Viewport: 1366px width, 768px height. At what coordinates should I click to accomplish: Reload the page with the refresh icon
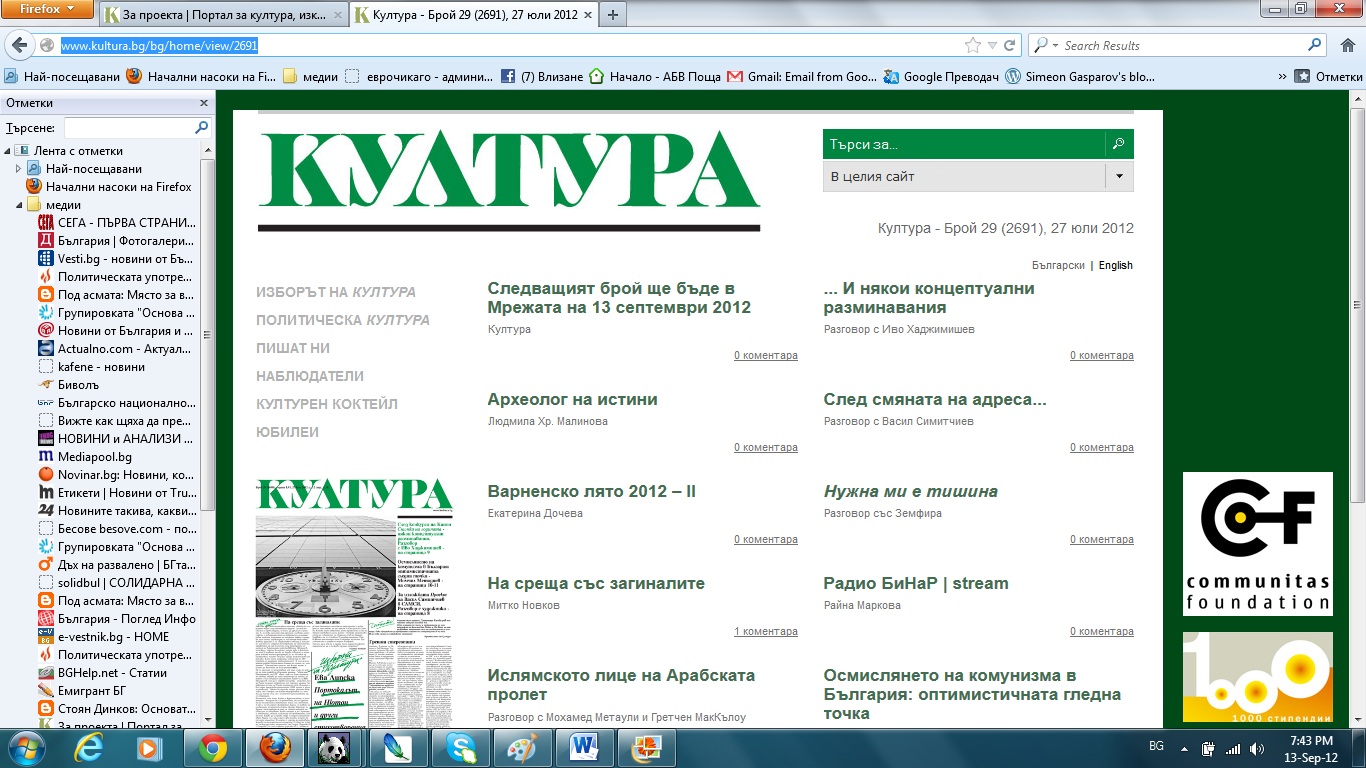pyautogui.click(x=1010, y=45)
